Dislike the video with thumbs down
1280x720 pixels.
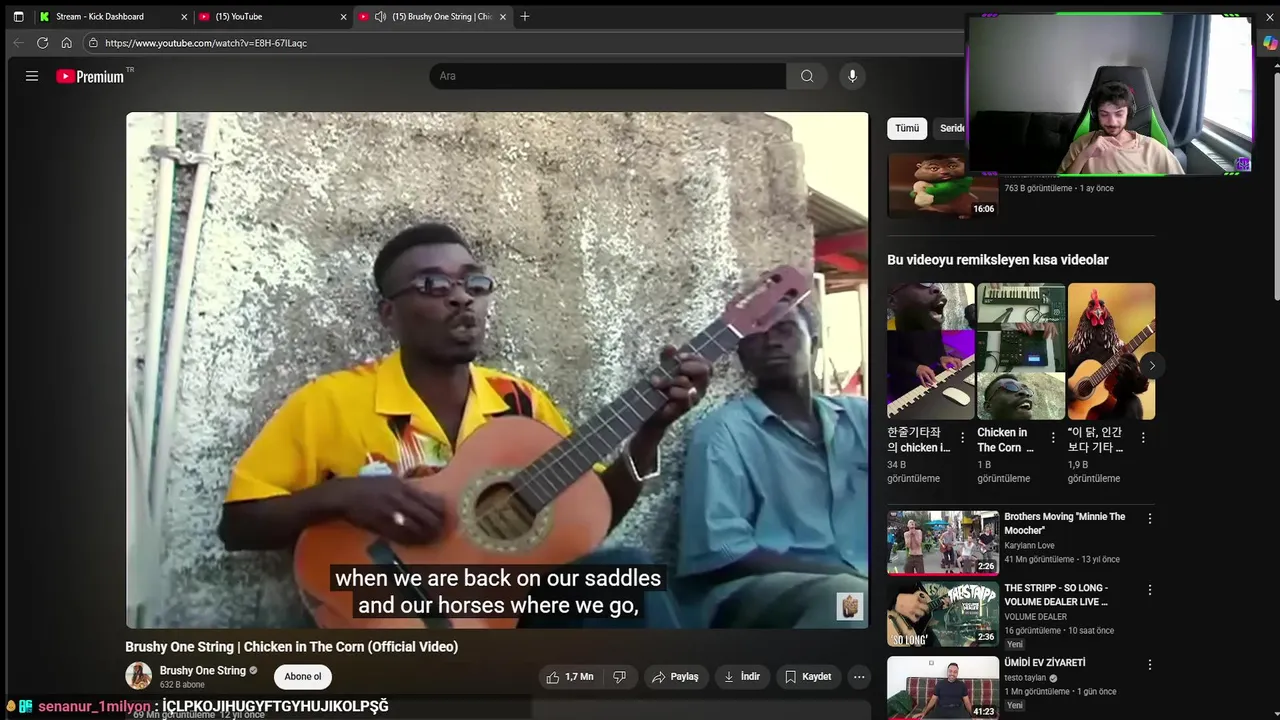click(619, 677)
